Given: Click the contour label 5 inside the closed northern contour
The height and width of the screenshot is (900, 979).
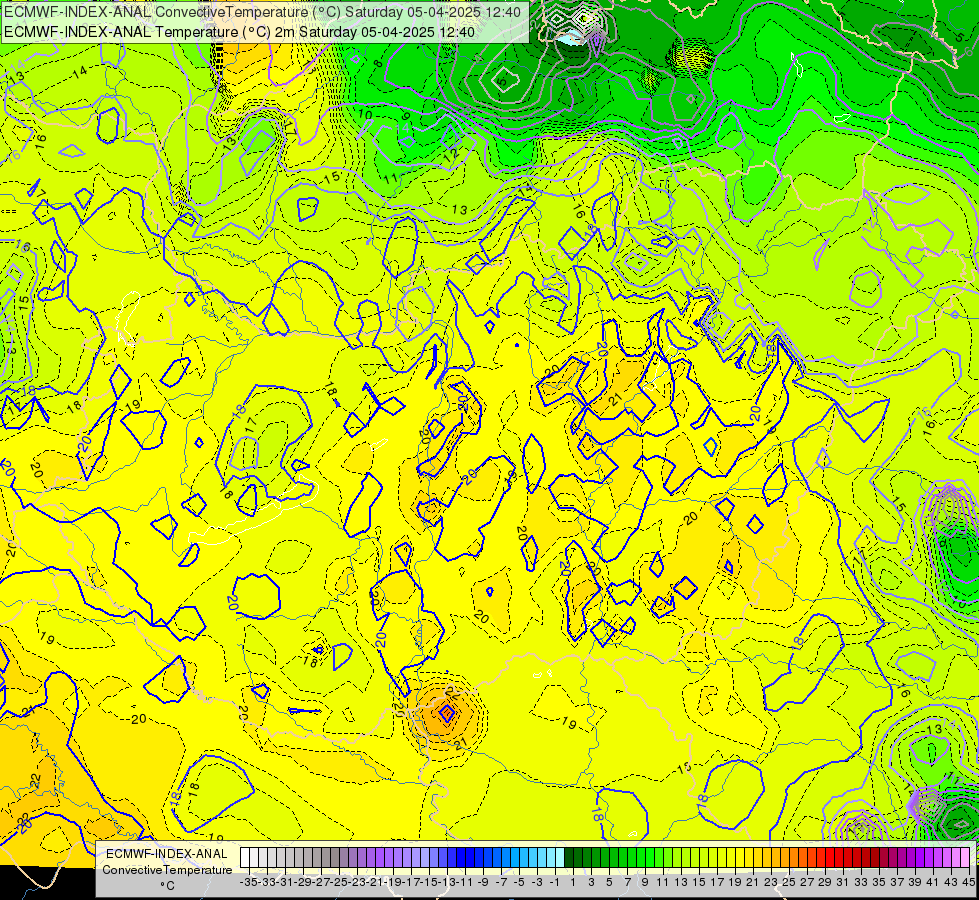Looking at the screenshot, I should point(502,80).
